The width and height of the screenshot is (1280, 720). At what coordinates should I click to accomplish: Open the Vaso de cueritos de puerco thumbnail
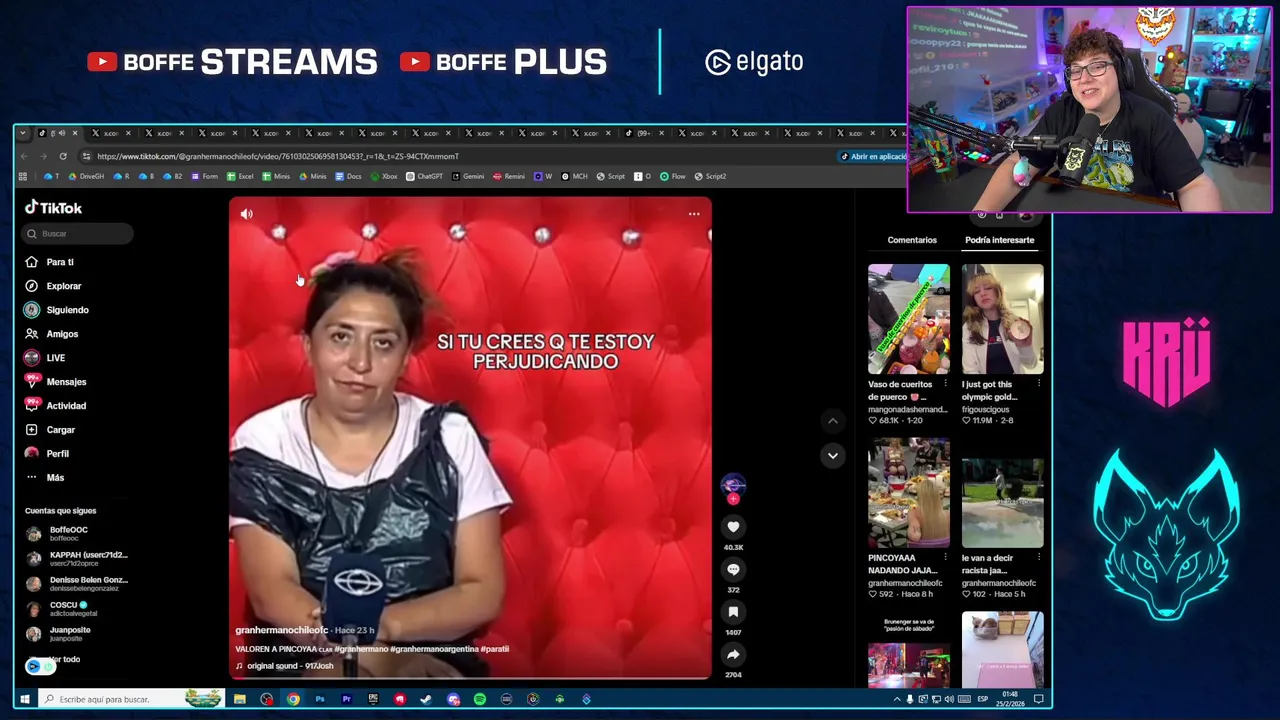[908, 319]
